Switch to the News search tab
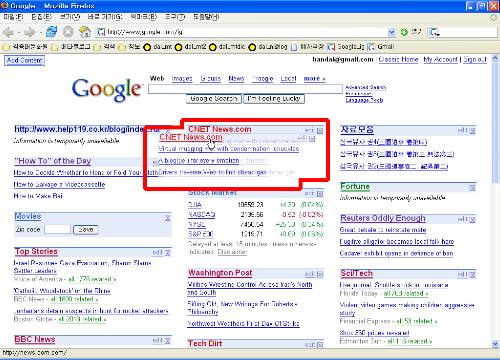Viewport: 500px width, 360px height. pos(236,79)
